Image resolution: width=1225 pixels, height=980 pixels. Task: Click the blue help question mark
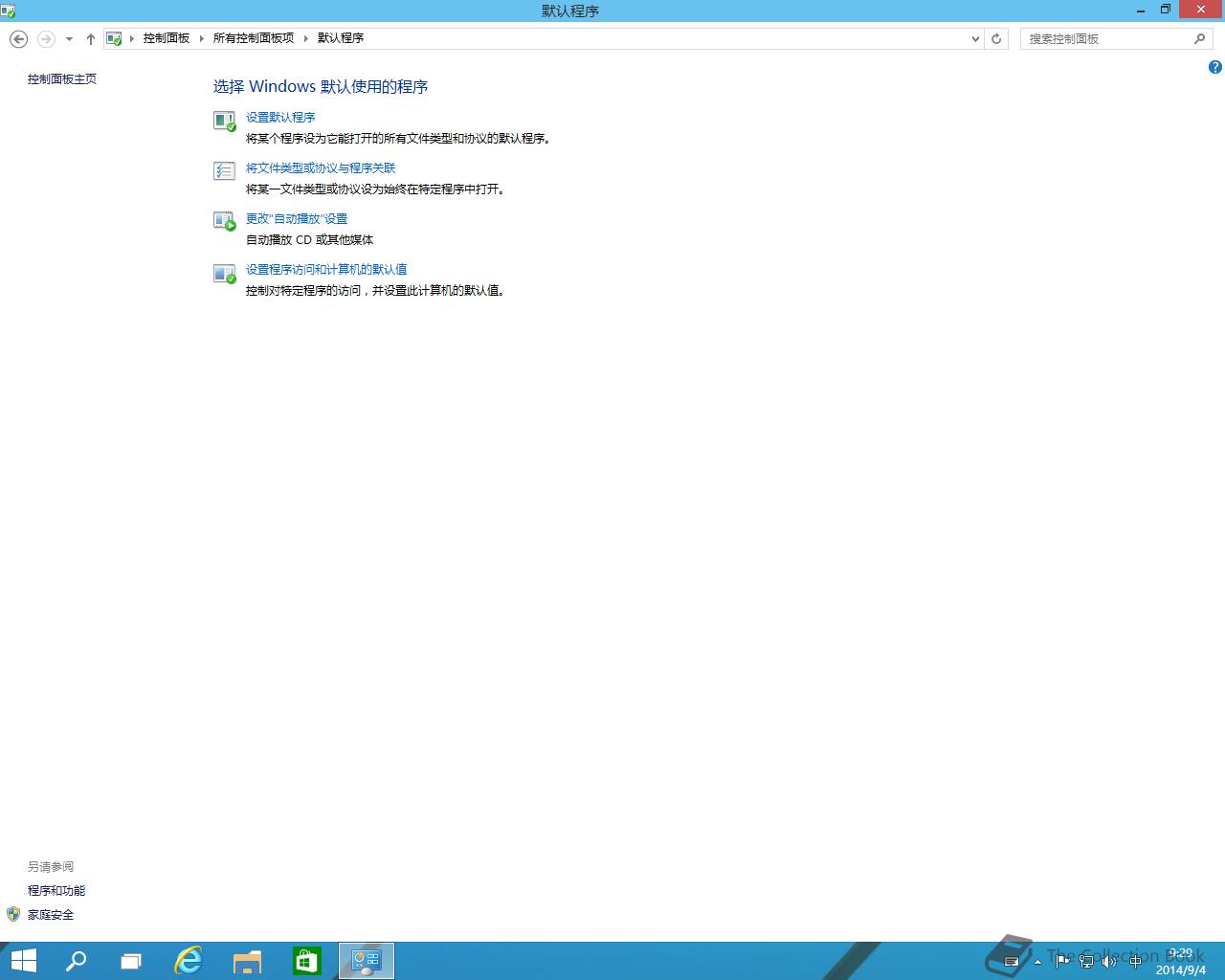tap(1214, 67)
